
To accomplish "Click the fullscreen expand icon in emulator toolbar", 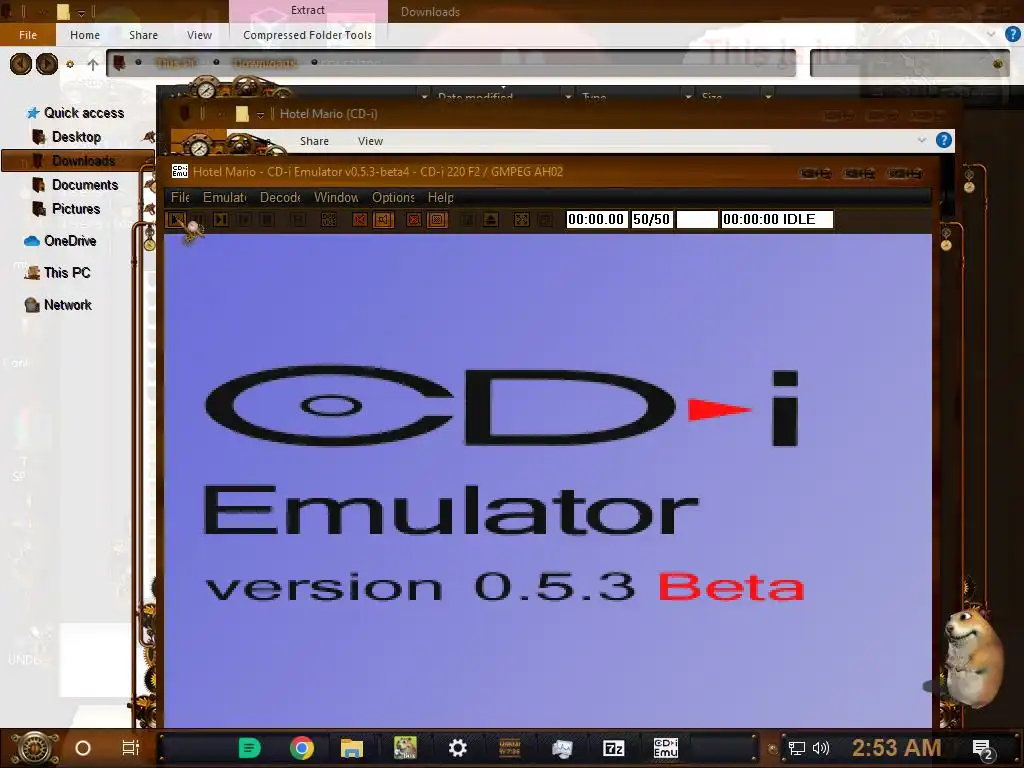I will 522,220.
